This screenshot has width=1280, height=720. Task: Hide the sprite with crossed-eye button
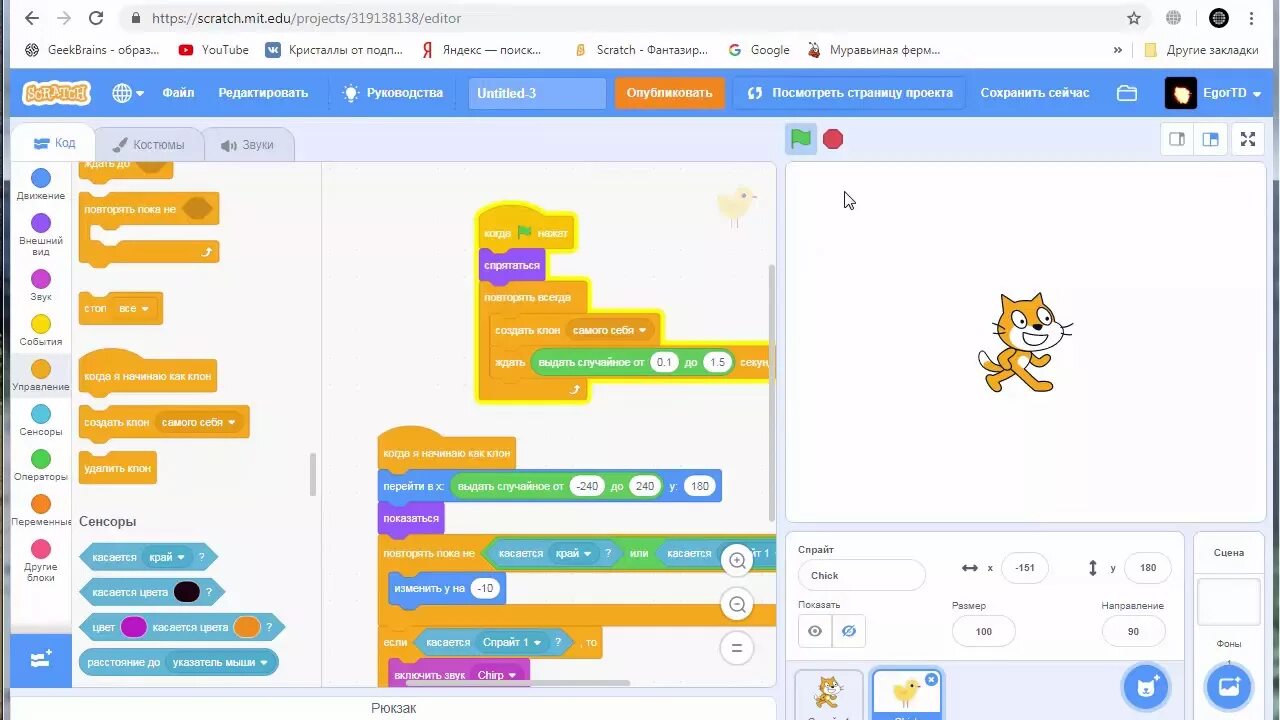(849, 631)
